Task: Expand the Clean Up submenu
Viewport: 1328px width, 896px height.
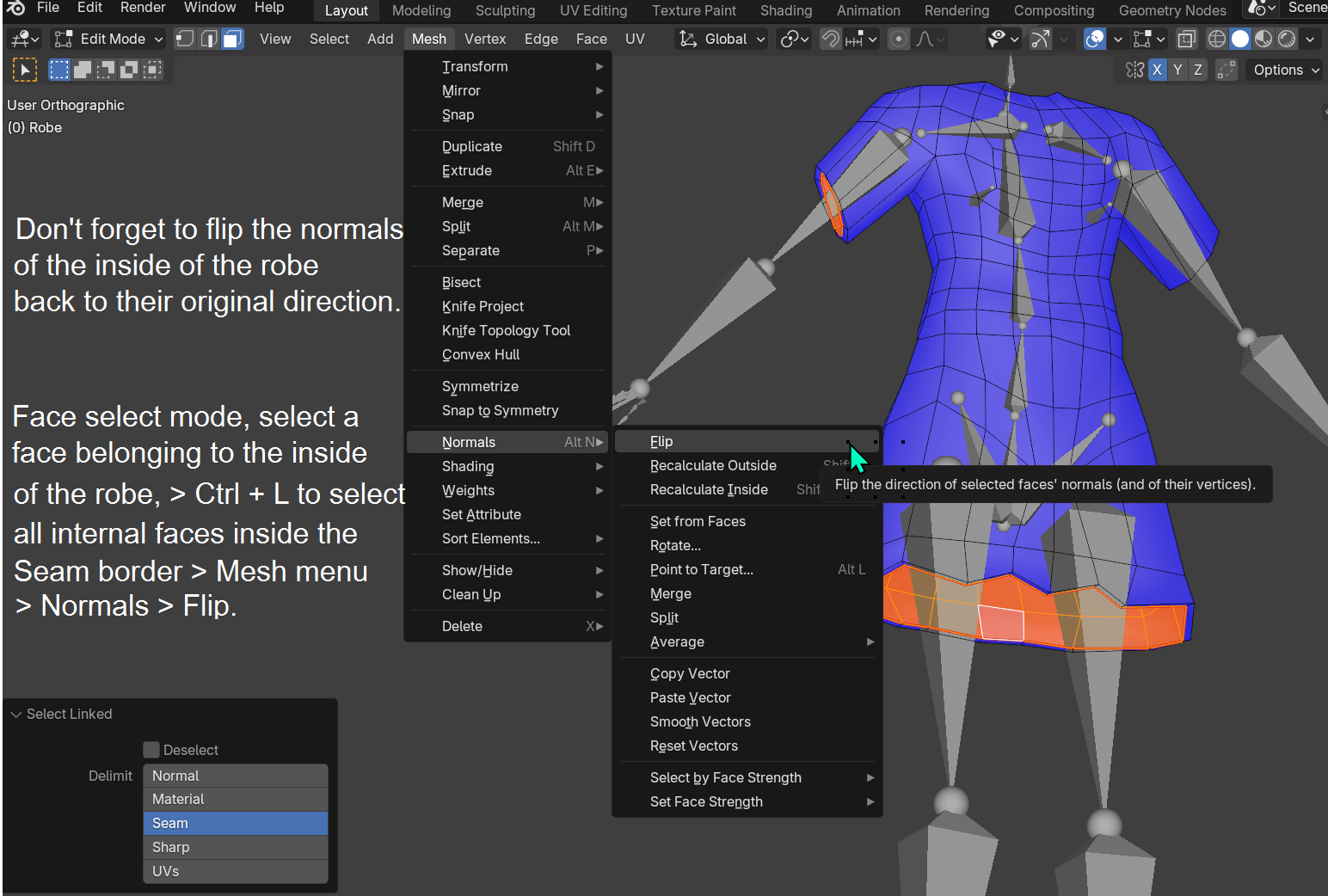Action: [507, 594]
